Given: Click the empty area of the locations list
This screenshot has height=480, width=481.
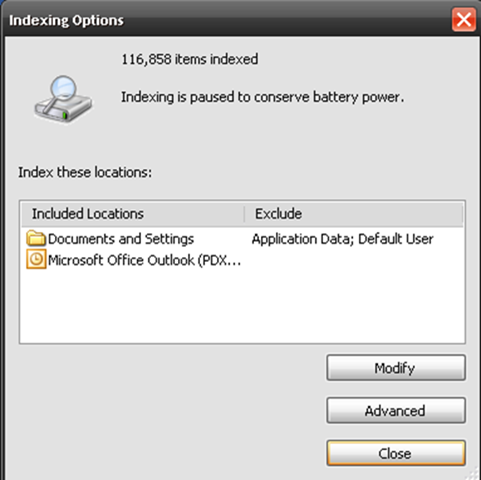Looking at the screenshot, I should pos(242,305).
